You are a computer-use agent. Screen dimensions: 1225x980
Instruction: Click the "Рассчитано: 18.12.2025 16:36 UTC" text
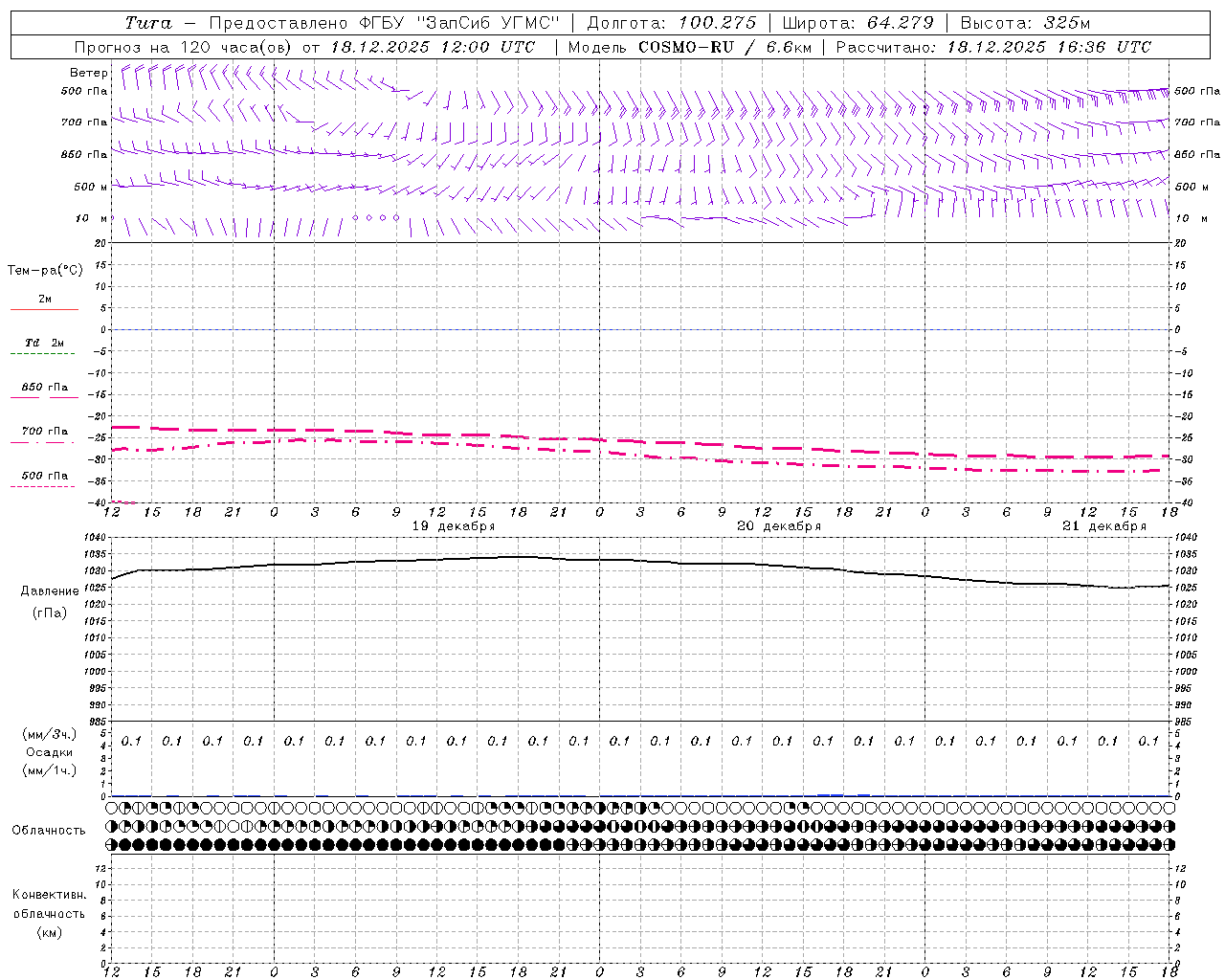point(993,47)
